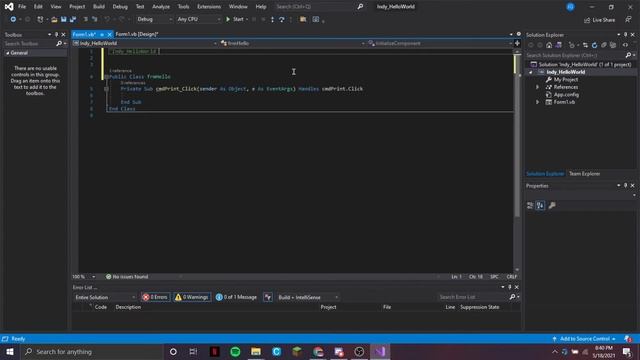
Task: Click Show All Files icon in Solution Explorer
Action: pyautogui.click(x=613, y=45)
